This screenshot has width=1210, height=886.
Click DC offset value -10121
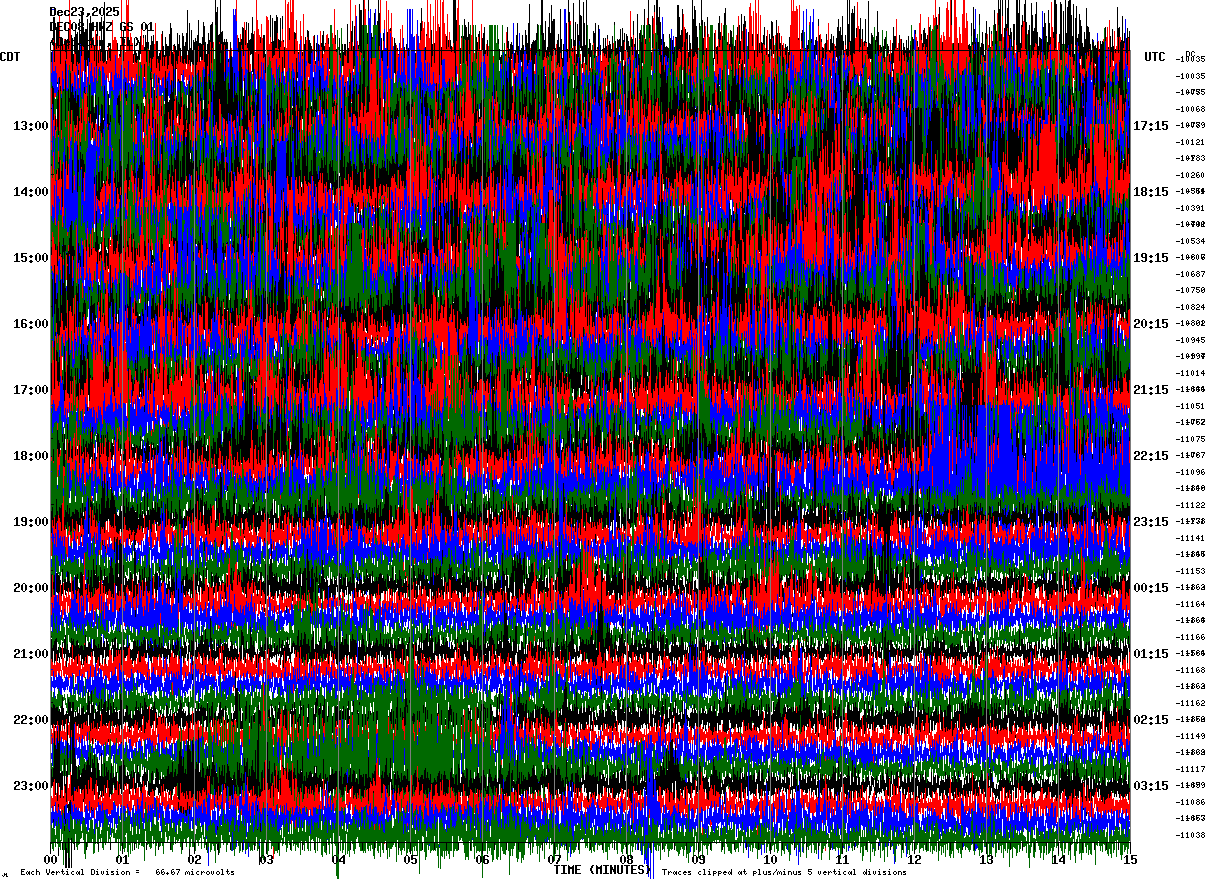coord(1191,142)
